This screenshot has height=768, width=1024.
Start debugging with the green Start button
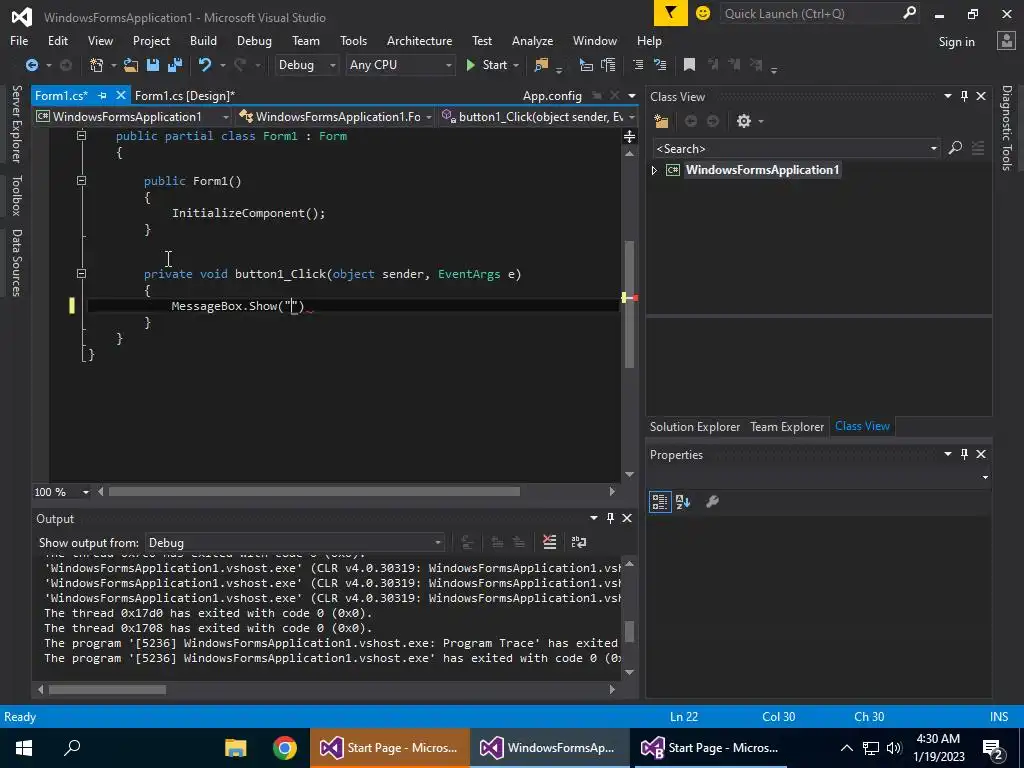pyautogui.click(x=487, y=65)
